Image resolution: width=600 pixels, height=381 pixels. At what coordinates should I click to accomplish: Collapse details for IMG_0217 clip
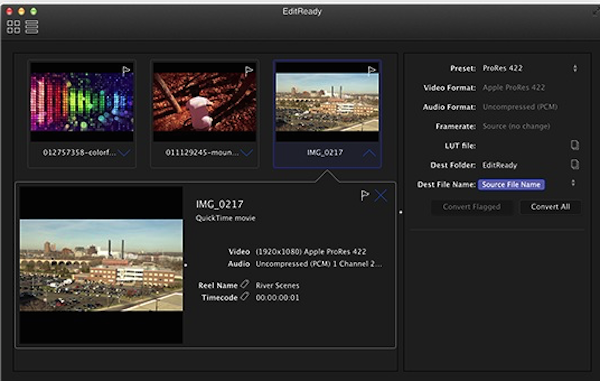click(369, 153)
